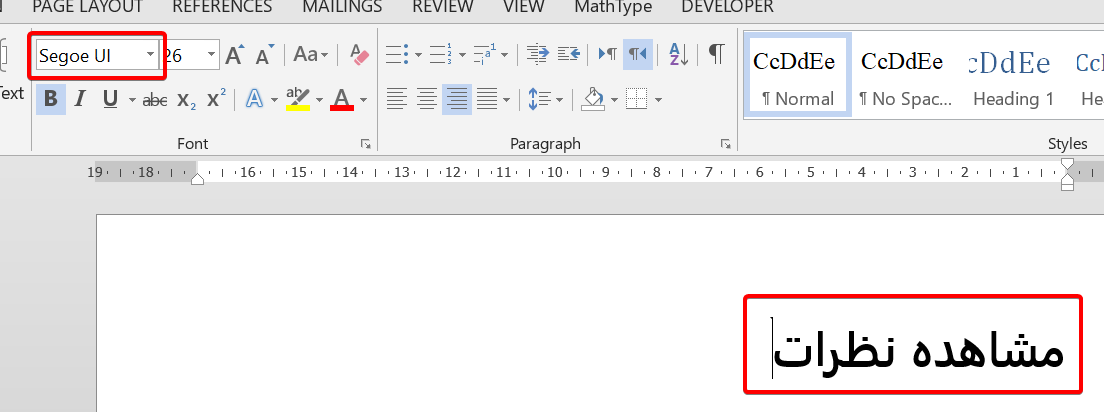Open font color dropdown arrow
Viewport: 1104px width, 412px height.
pos(363,100)
